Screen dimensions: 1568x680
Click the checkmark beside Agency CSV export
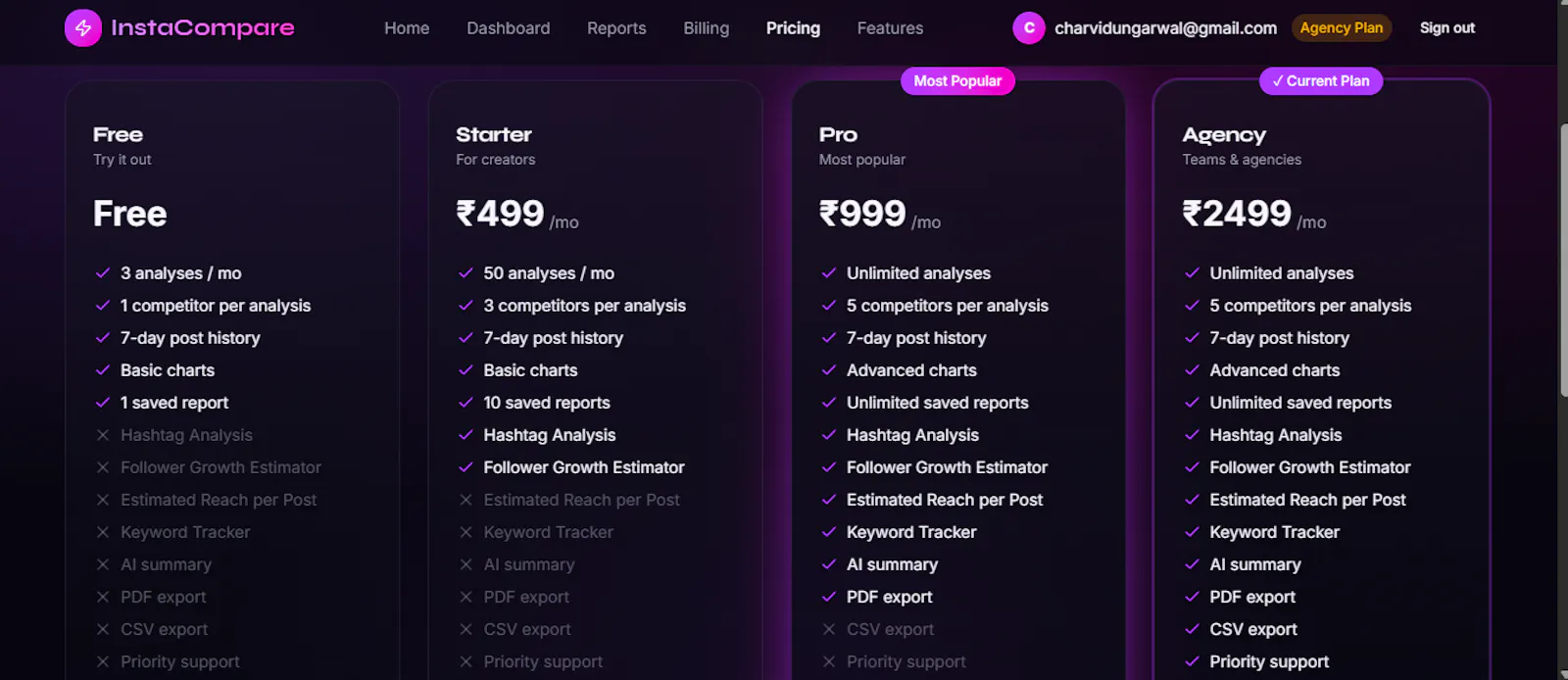(x=1192, y=629)
